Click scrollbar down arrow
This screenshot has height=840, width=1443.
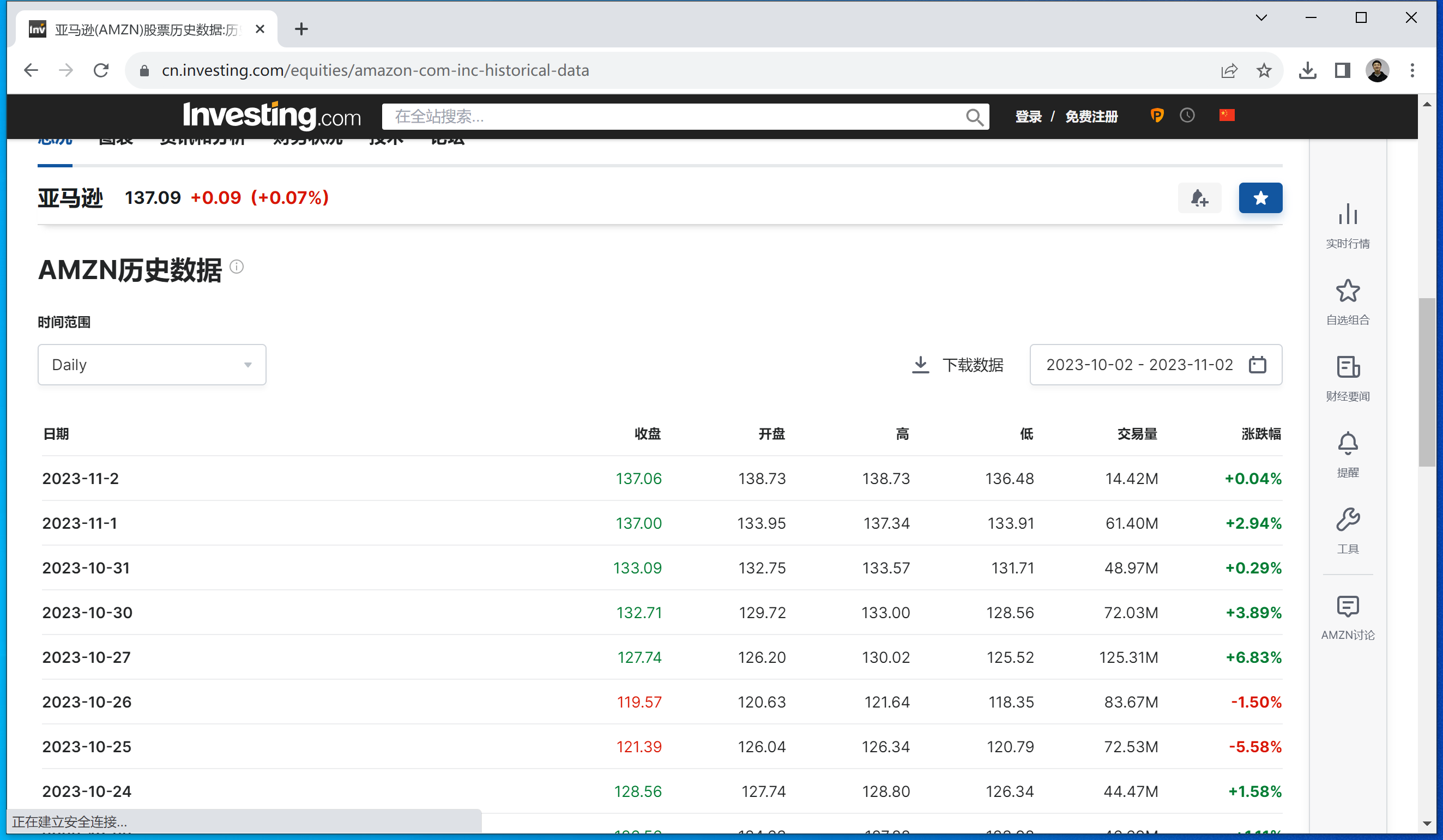click(x=1427, y=824)
